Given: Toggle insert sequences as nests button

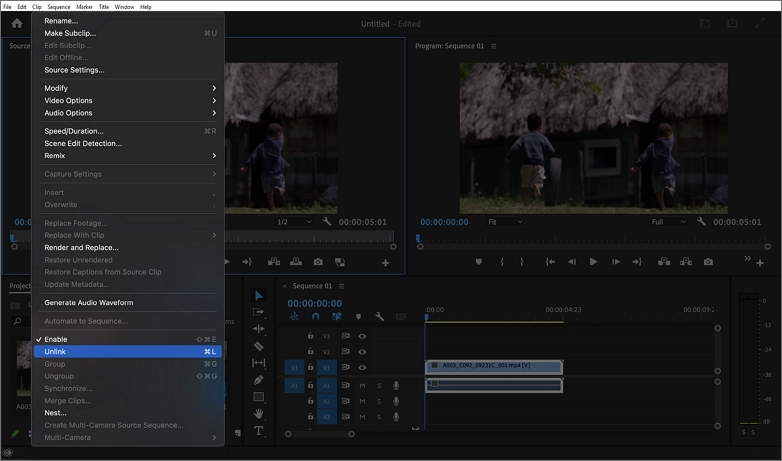Looking at the screenshot, I should coord(294,316).
